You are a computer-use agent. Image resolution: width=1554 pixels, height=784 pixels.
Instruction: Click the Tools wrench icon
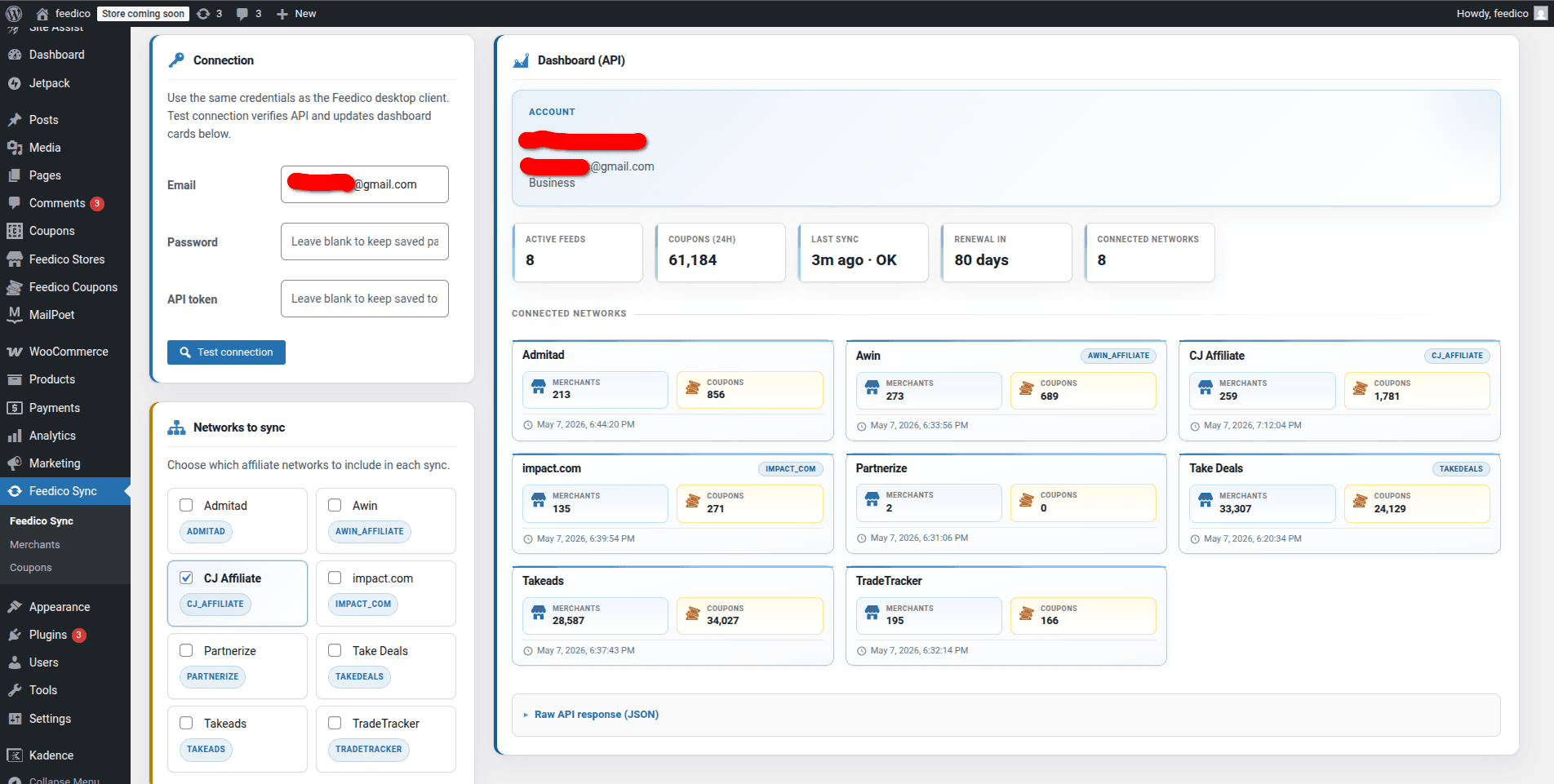tap(15, 690)
